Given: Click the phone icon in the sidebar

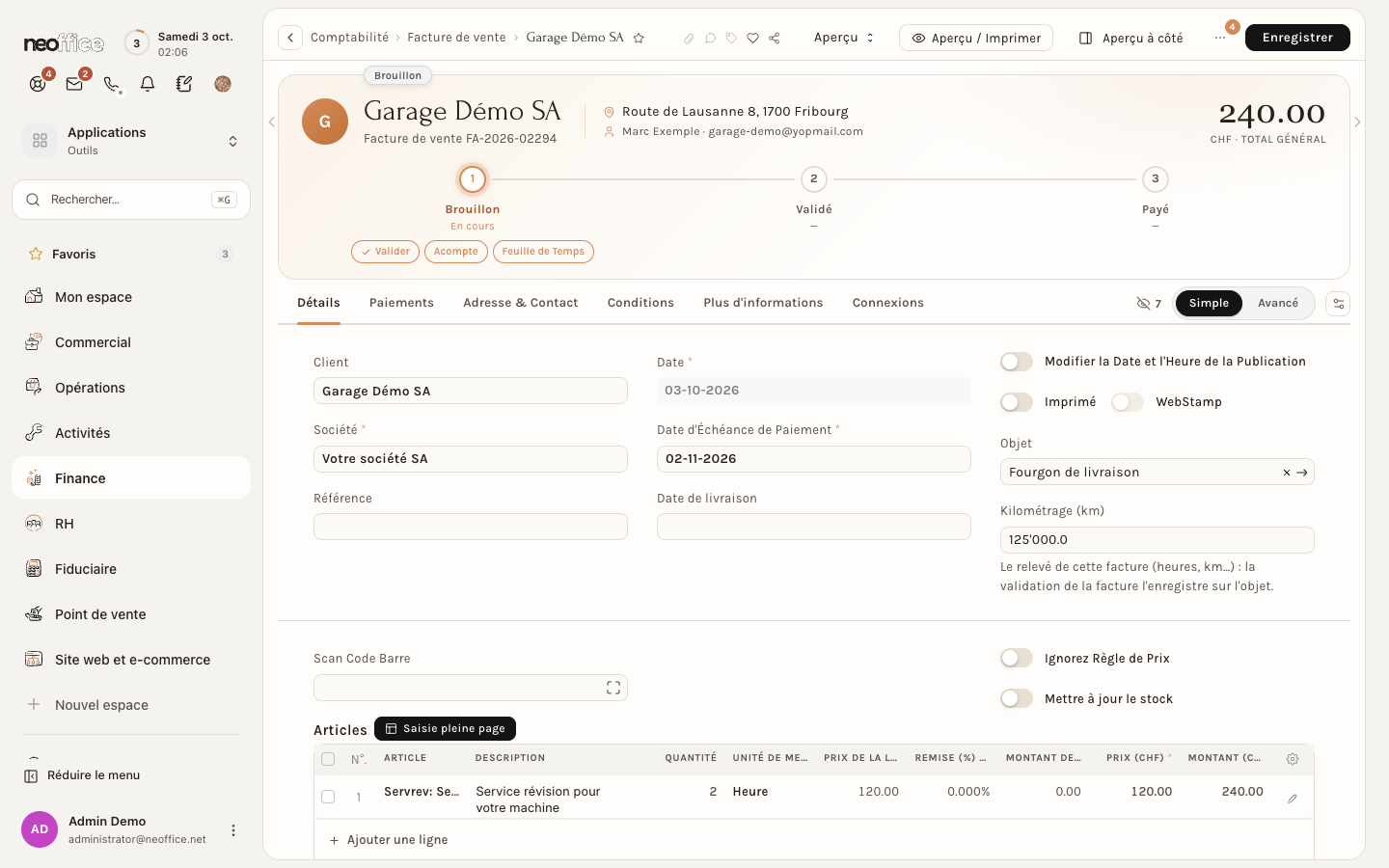Looking at the screenshot, I should 111,84.
